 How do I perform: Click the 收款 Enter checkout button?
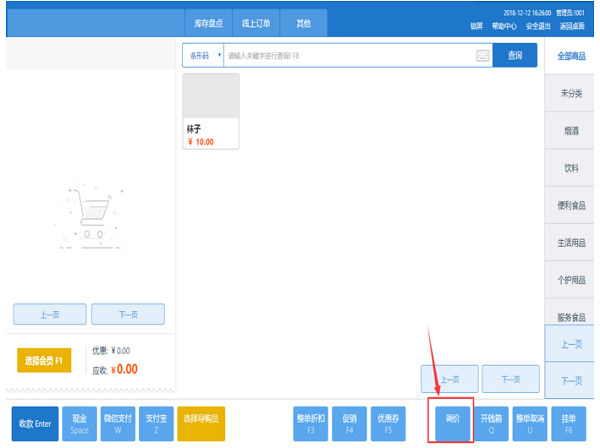(35, 424)
